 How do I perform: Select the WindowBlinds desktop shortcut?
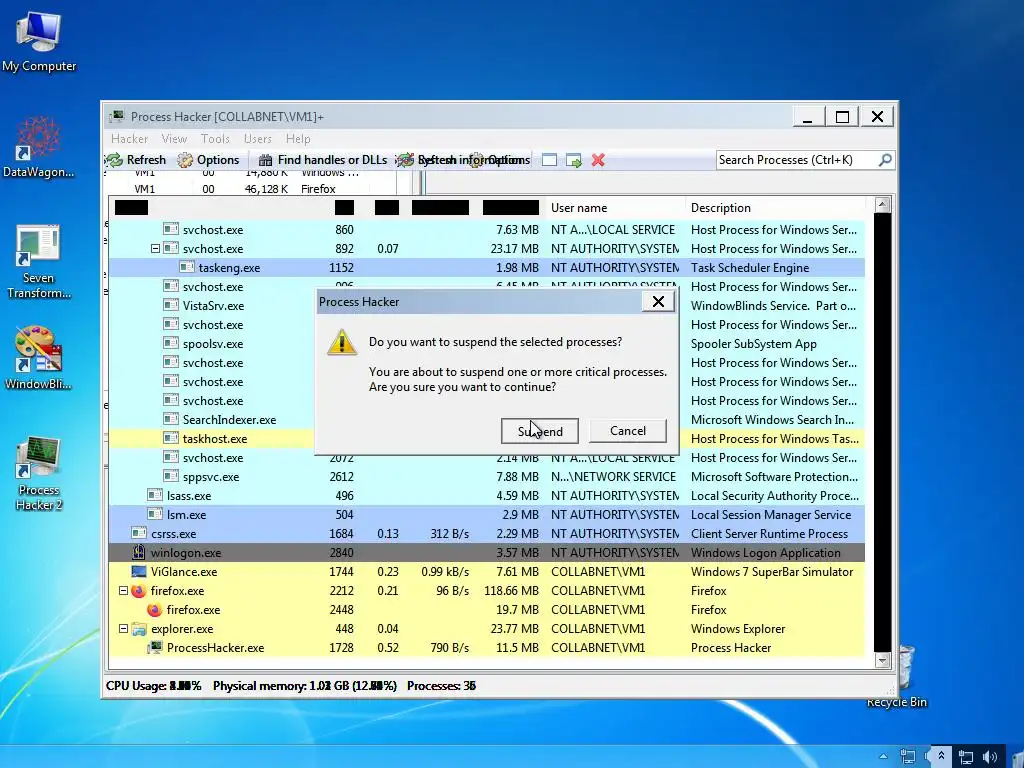[39, 358]
